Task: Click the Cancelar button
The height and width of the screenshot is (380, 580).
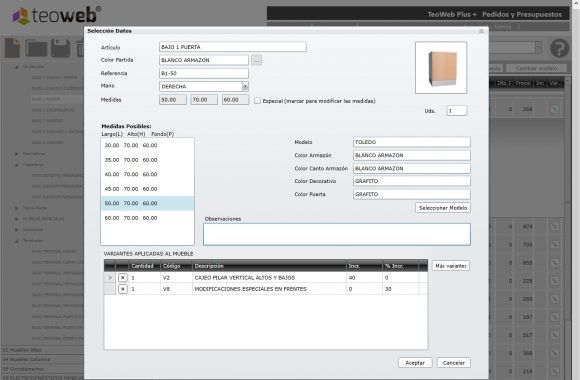Action: [x=453, y=363]
